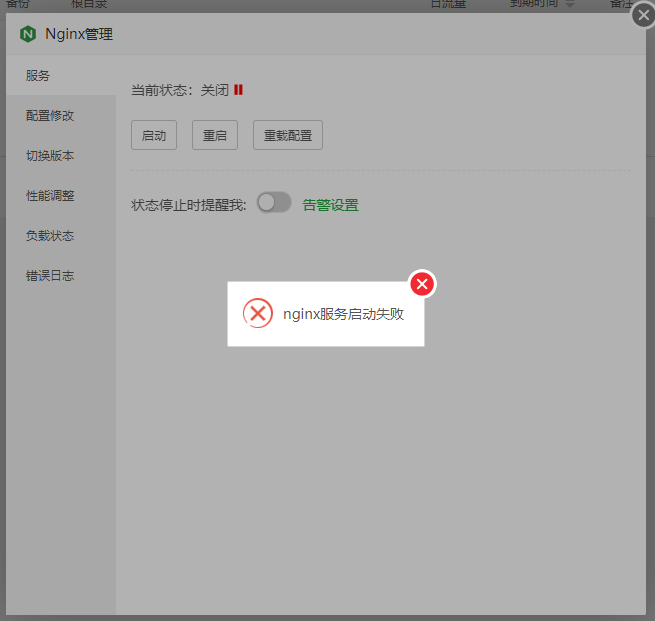Open the 切换版本 tab
The width and height of the screenshot is (655, 621).
[x=61, y=156]
